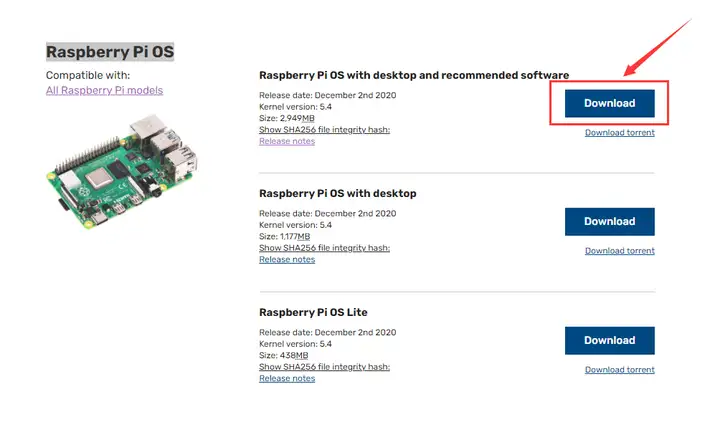Screen dimensions: 720x427
Task: Click Download for Raspberry Pi OS with desktop
Action: pyautogui.click(x=609, y=221)
